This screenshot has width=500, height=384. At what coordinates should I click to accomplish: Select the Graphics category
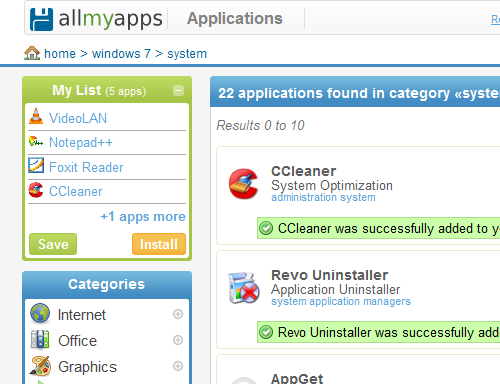(x=87, y=367)
